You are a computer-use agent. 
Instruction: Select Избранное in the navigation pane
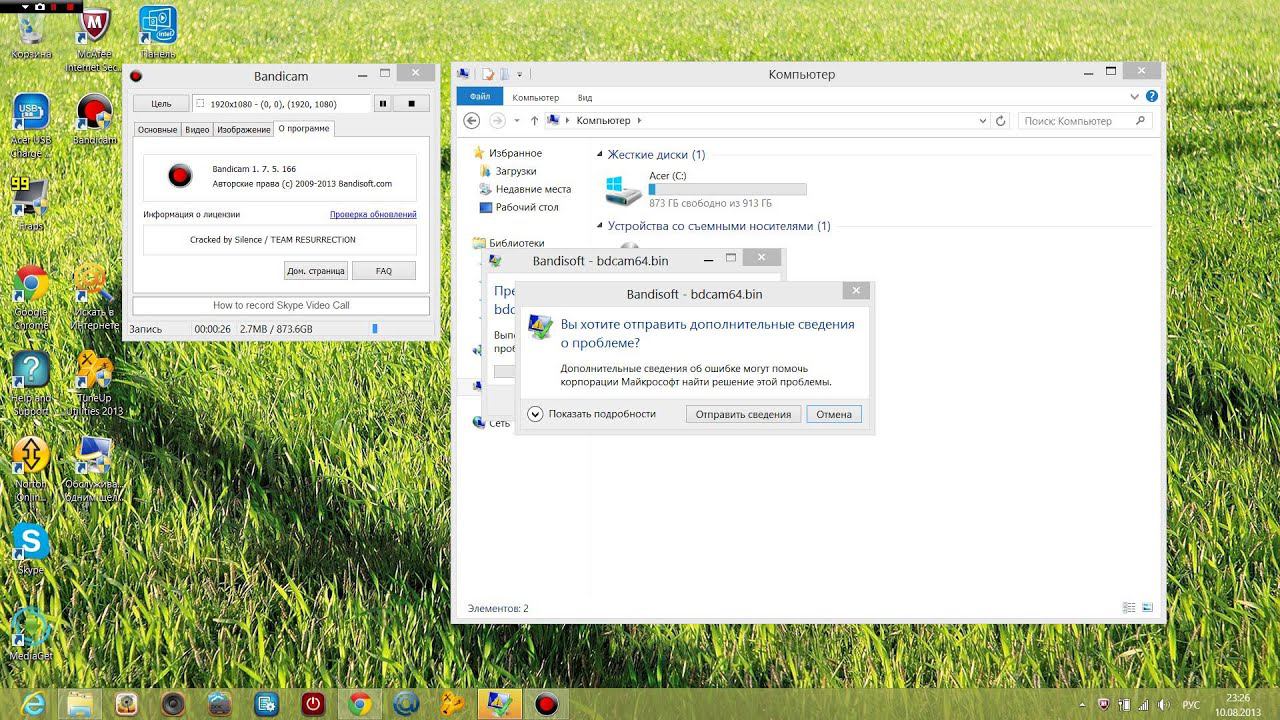(515, 153)
